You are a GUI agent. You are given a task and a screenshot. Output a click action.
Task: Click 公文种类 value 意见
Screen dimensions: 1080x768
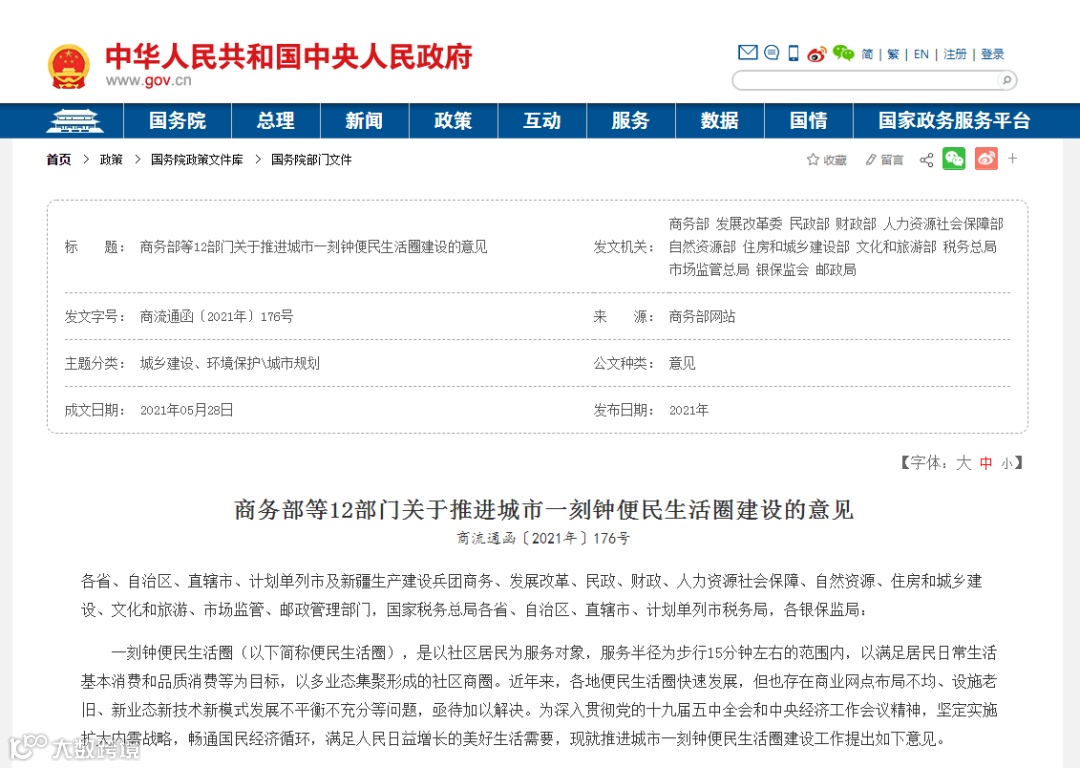point(682,364)
